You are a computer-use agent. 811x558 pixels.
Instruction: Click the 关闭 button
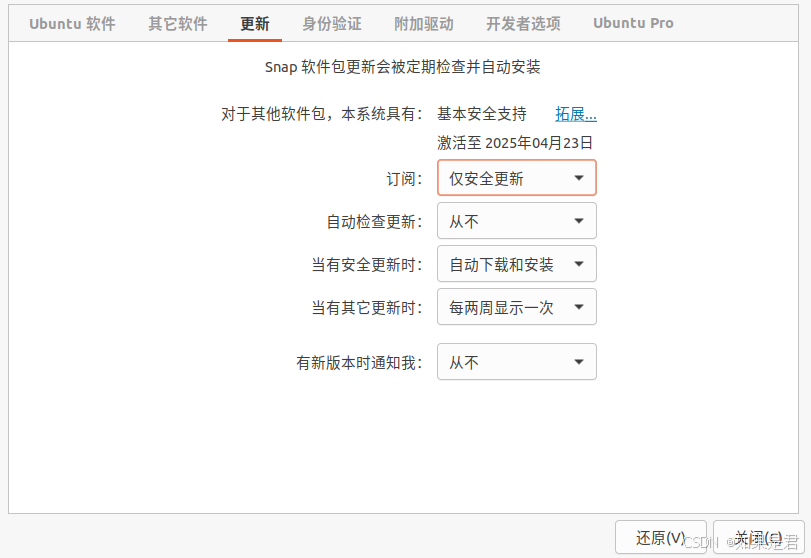tap(758, 538)
